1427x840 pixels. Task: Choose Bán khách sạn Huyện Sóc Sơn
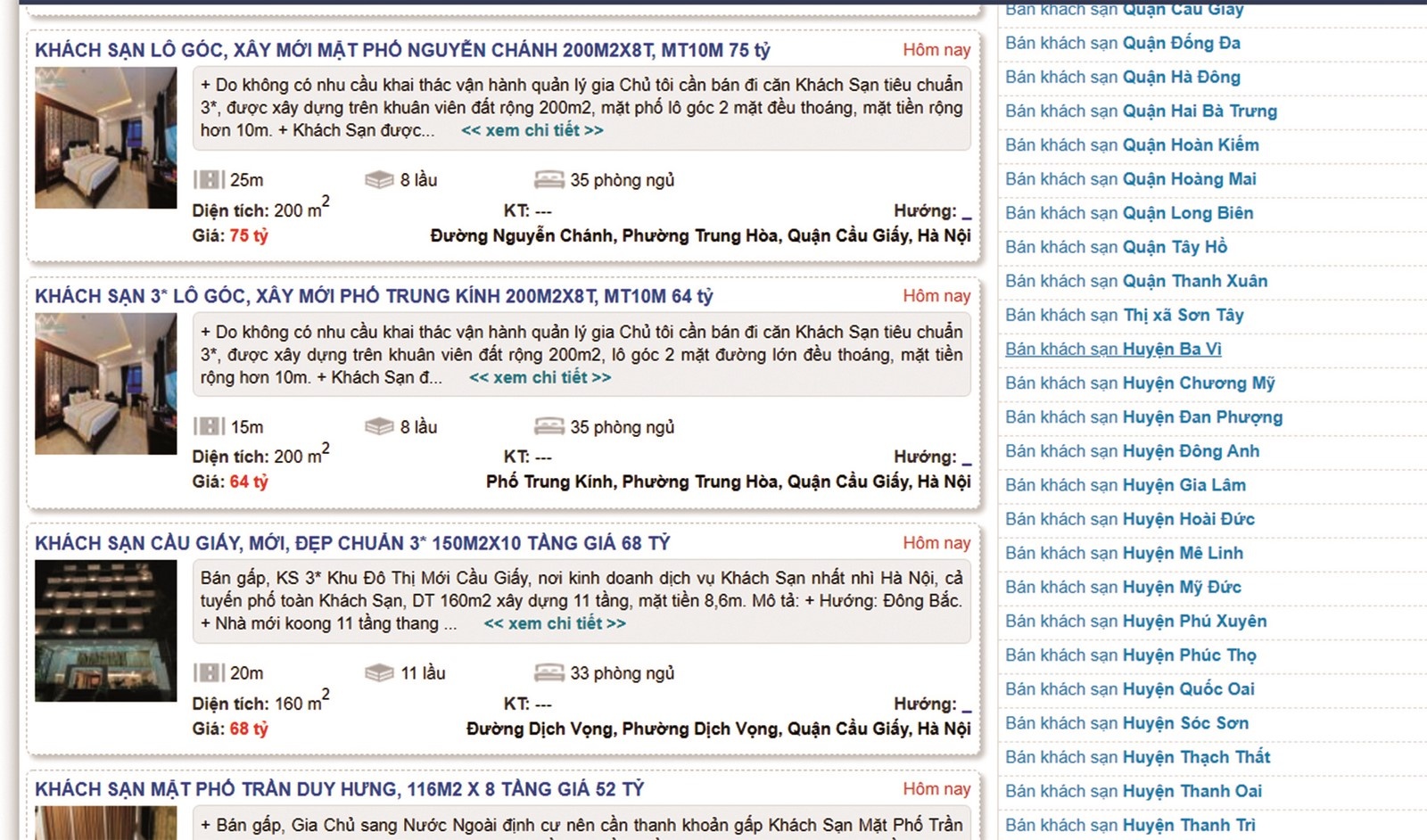click(1126, 723)
